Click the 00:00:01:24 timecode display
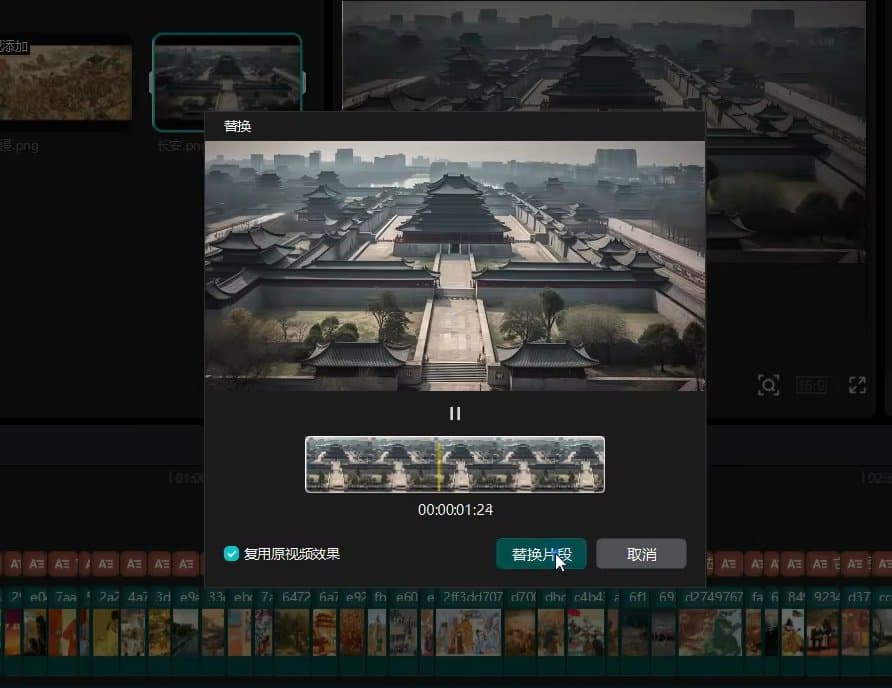This screenshot has height=688, width=892. (x=455, y=511)
